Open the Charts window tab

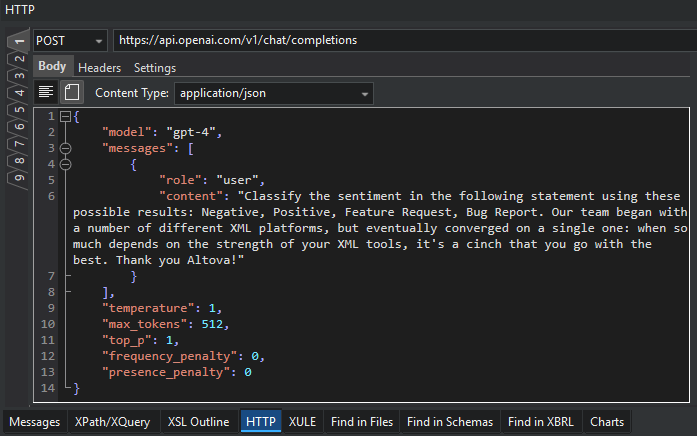[607, 422]
